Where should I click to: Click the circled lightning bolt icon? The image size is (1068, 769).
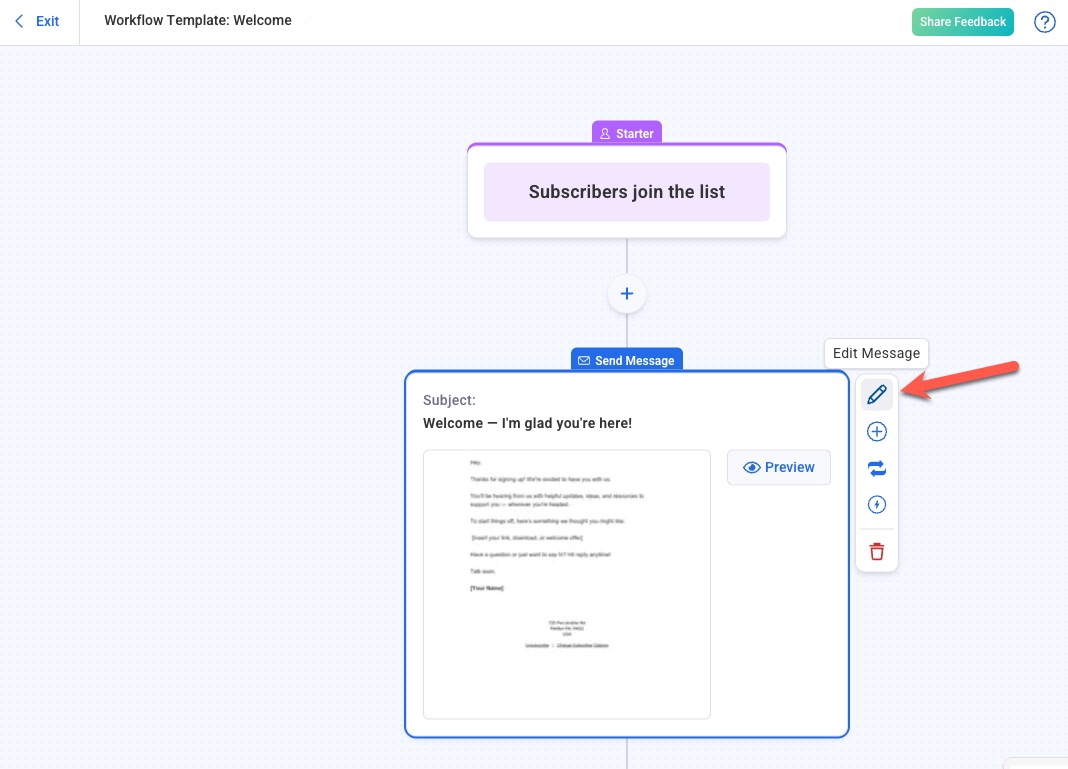[877, 505]
